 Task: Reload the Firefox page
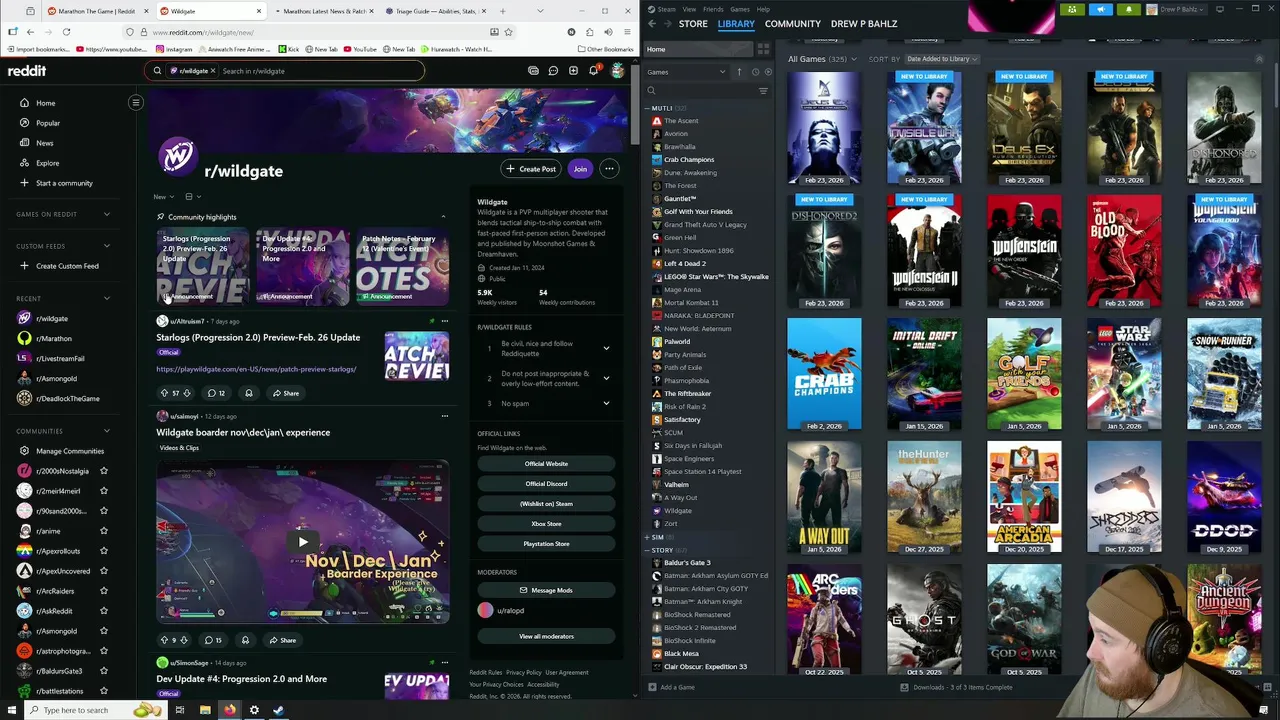[x=66, y=32]
